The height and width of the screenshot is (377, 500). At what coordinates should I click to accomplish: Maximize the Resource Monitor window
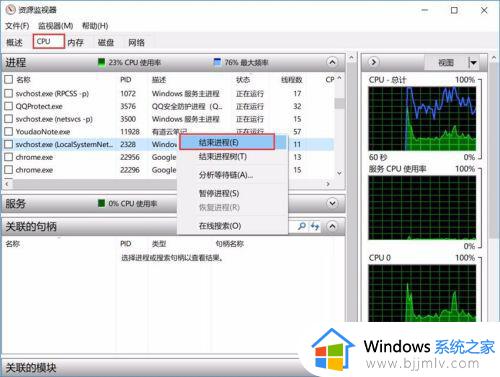point(454,10)
